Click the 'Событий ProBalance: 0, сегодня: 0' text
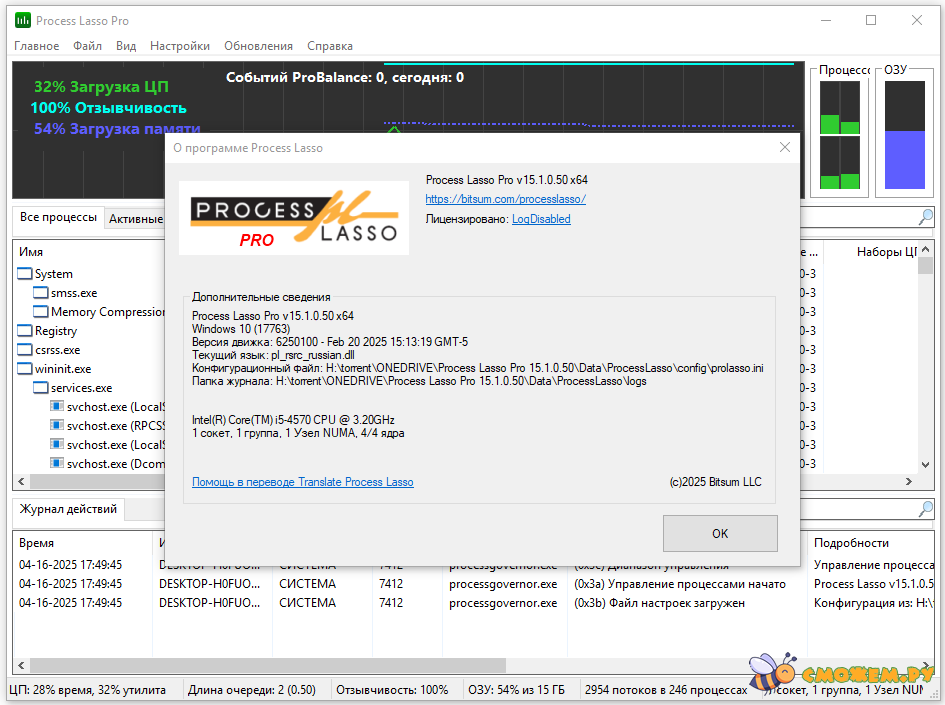945x705 pixels. (x=345, y=77)
